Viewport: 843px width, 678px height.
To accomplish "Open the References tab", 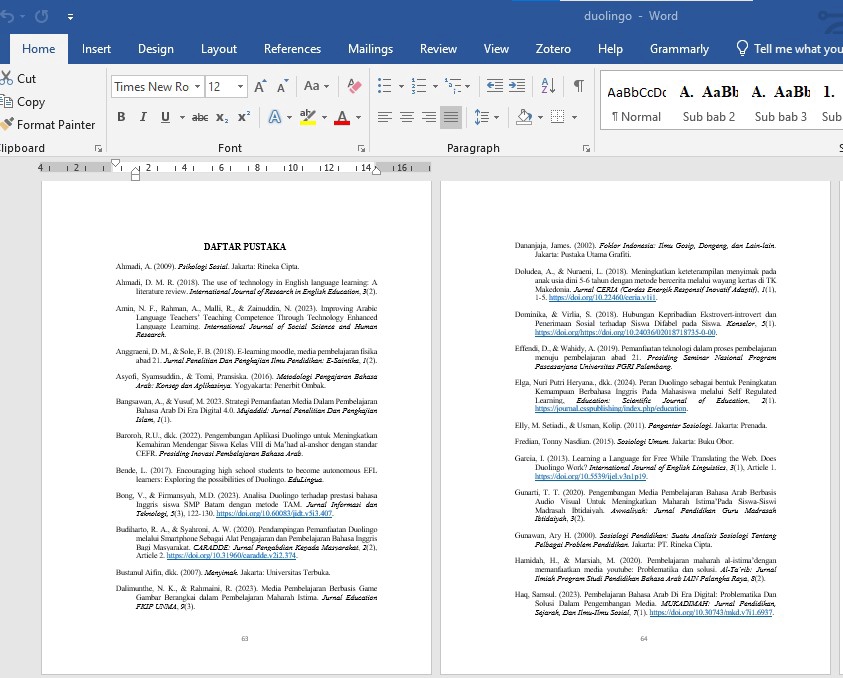I will coord(292,49).
